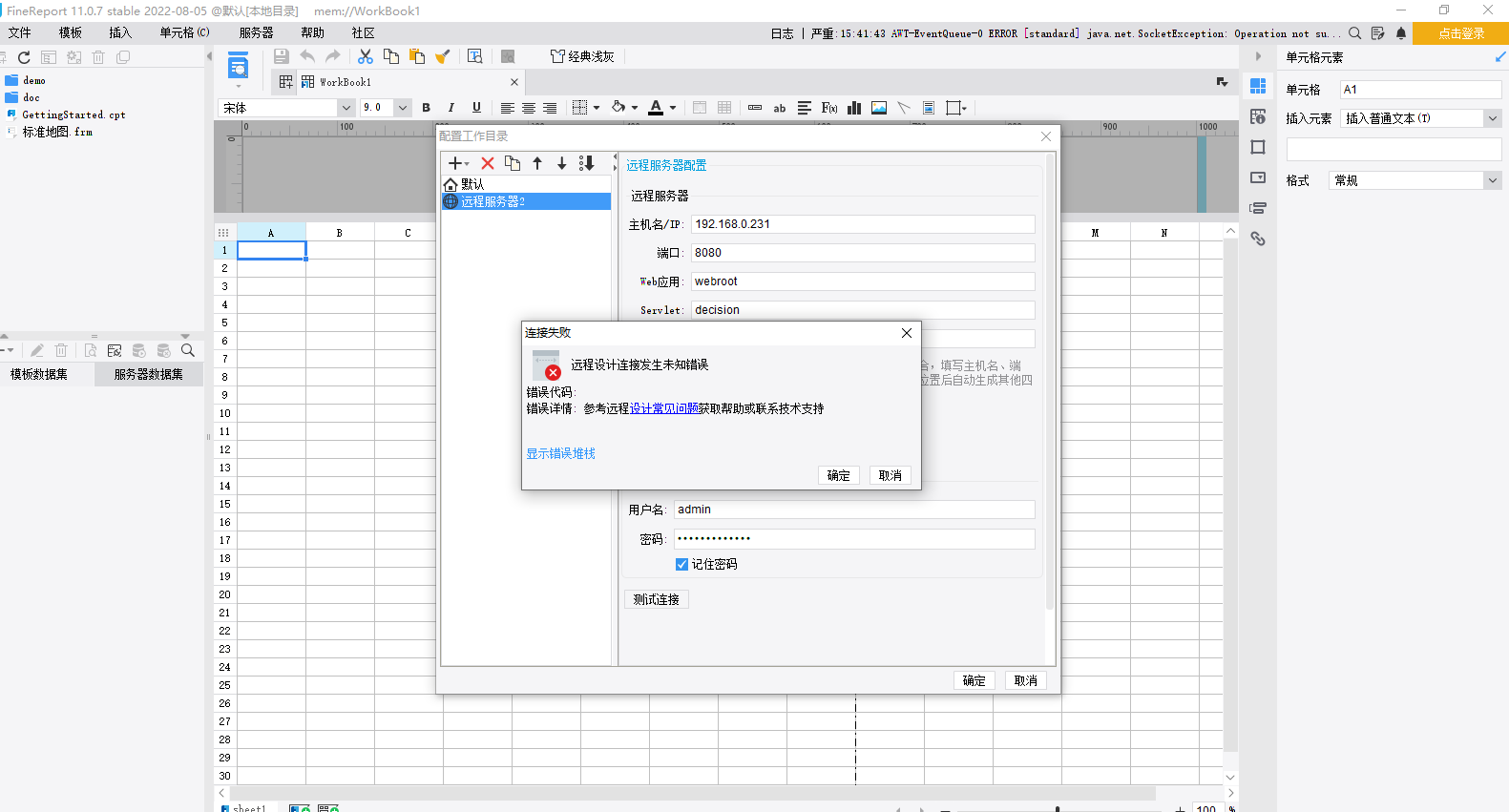The image size is (1509, 812).
Task: Click the insert image icon
Action: (x=879, y=108)
